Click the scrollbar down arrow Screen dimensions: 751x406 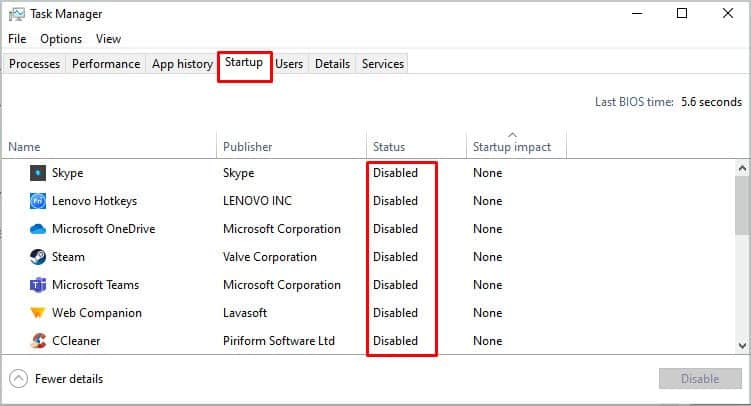(x=742, y=345)
